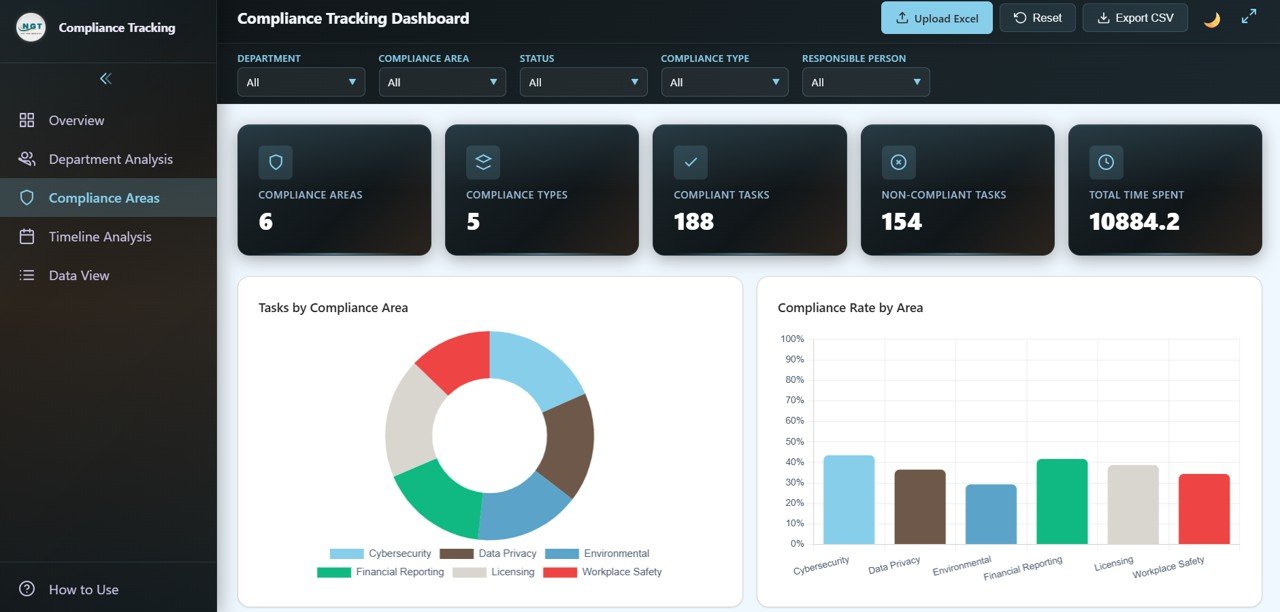Go to Department Analysis in the sidebar

(110, 159)
